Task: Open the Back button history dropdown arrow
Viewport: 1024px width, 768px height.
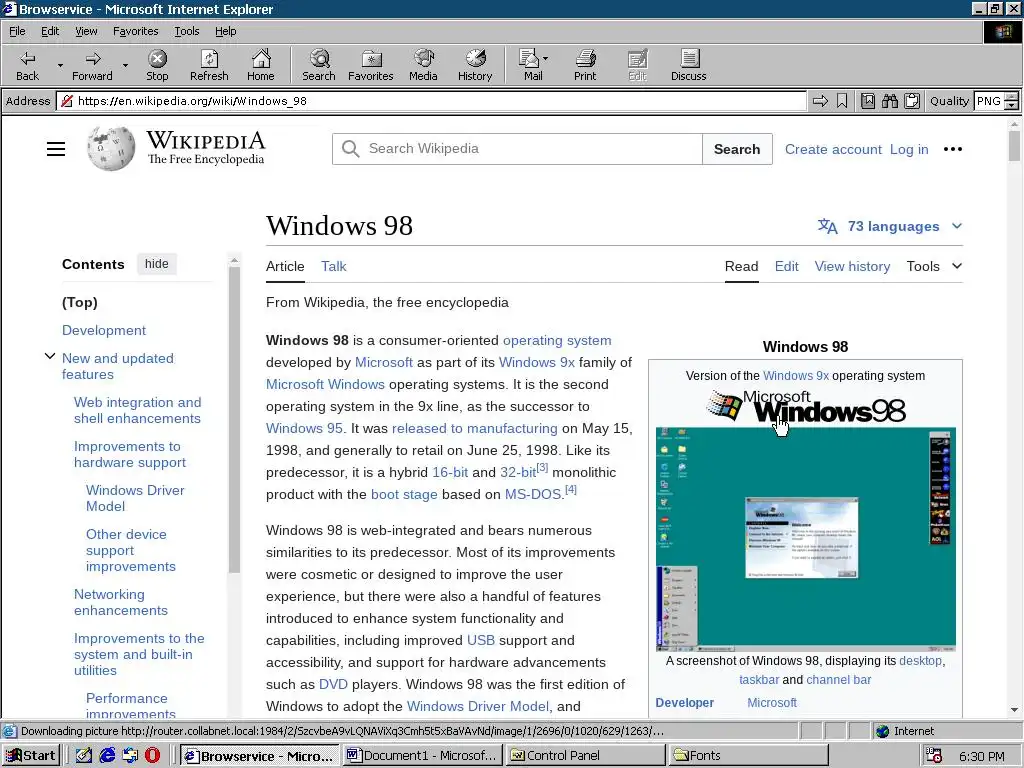Action: point(60,65)
